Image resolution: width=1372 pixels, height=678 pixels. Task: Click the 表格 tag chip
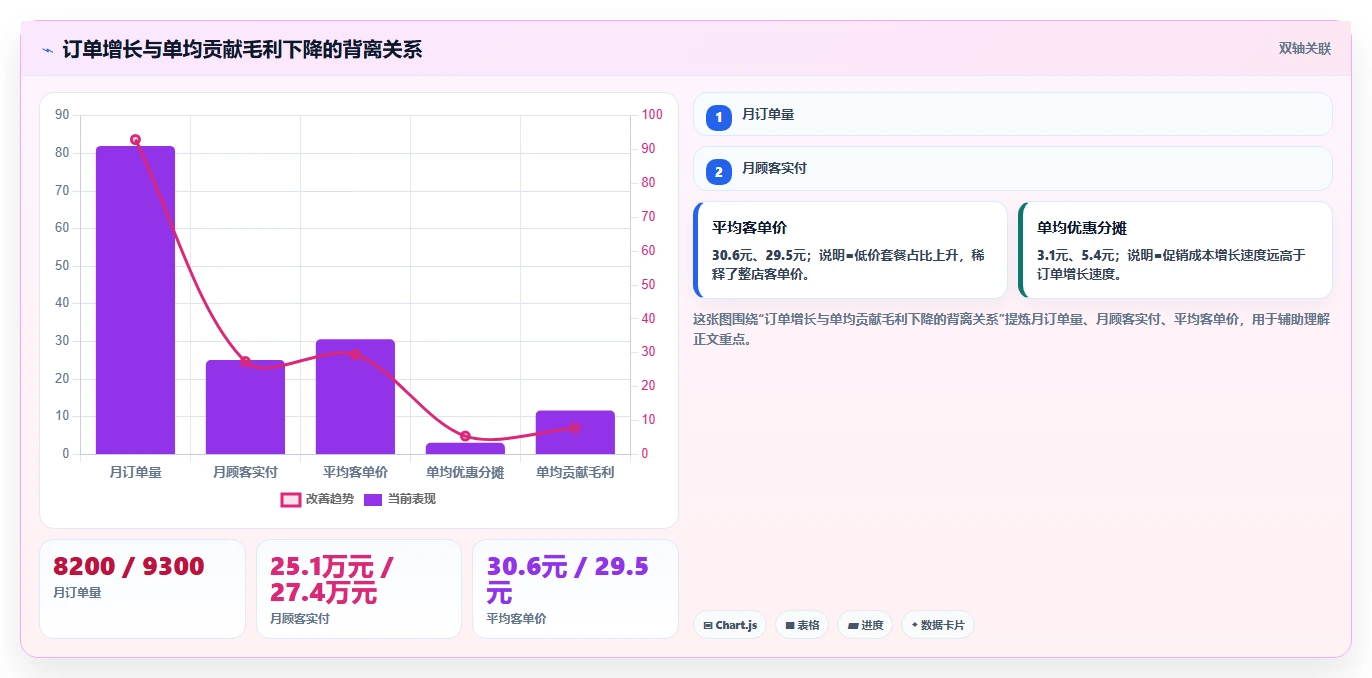click(802, 625)
